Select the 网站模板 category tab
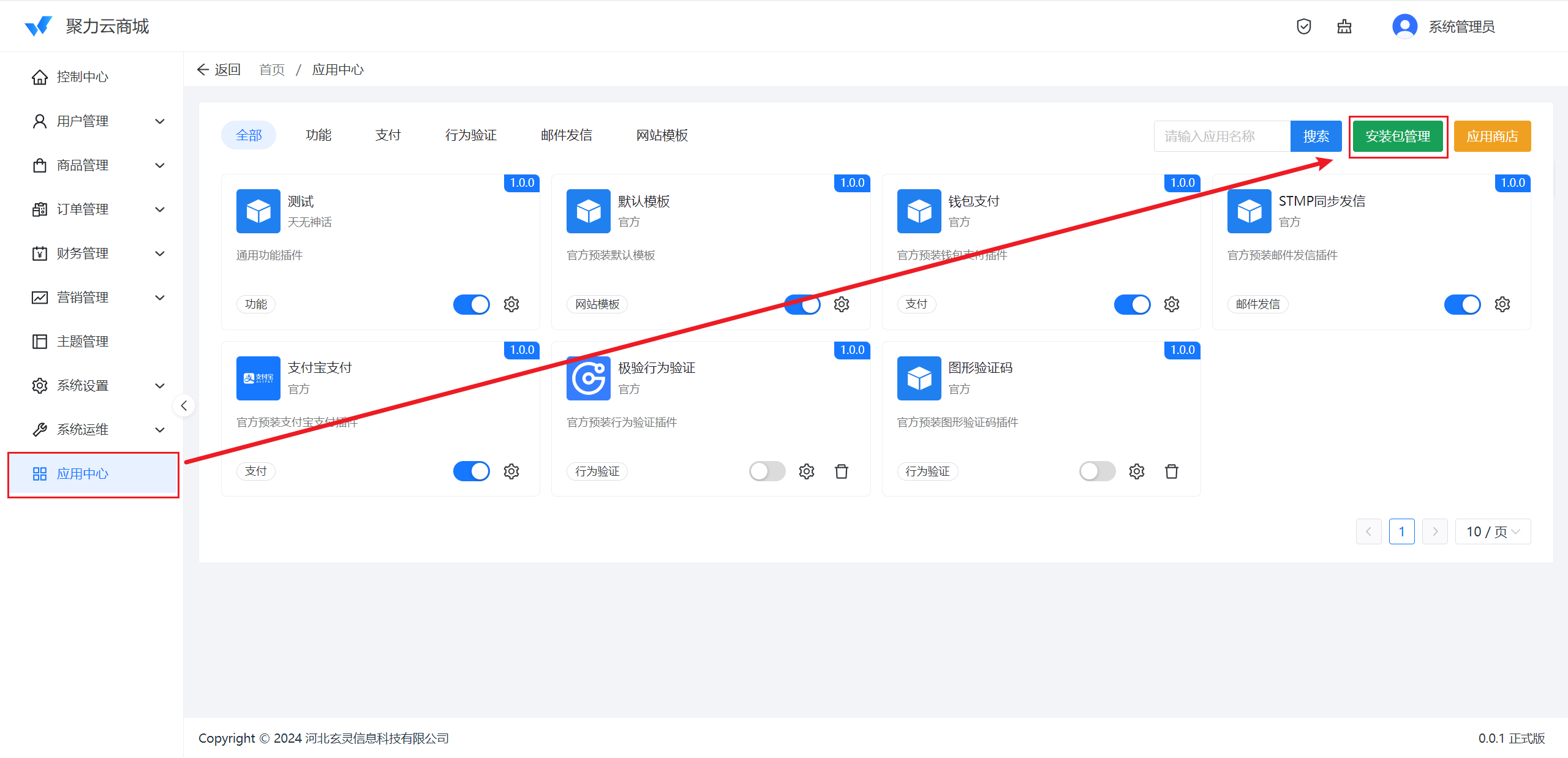1568x758 pixels. pos(661,135)
